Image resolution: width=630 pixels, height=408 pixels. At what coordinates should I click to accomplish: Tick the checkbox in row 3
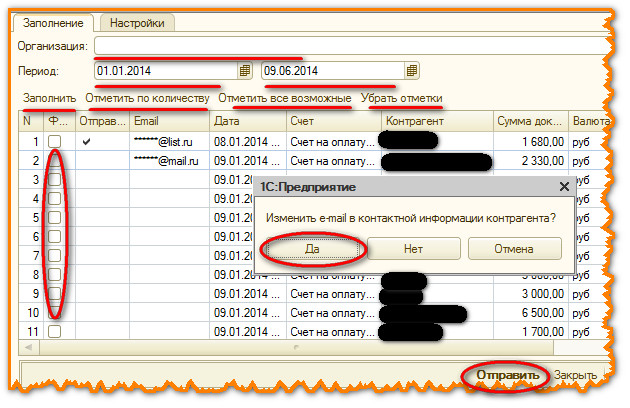[55, 179]
